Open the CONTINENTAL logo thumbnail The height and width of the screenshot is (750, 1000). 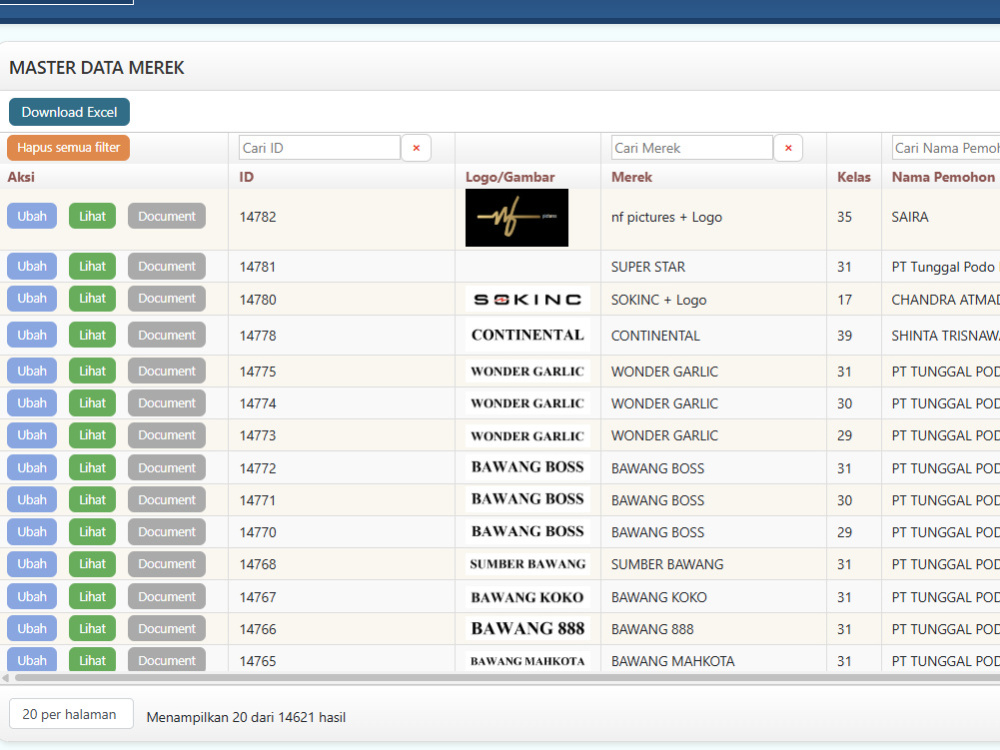click(x=527, y=335)
